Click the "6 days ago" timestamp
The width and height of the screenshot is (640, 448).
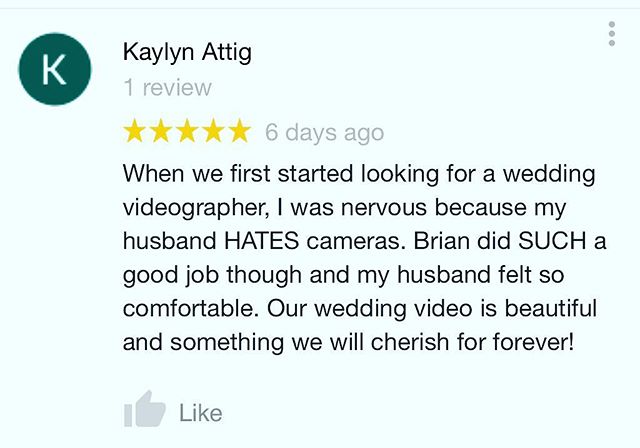click(324, 133)
